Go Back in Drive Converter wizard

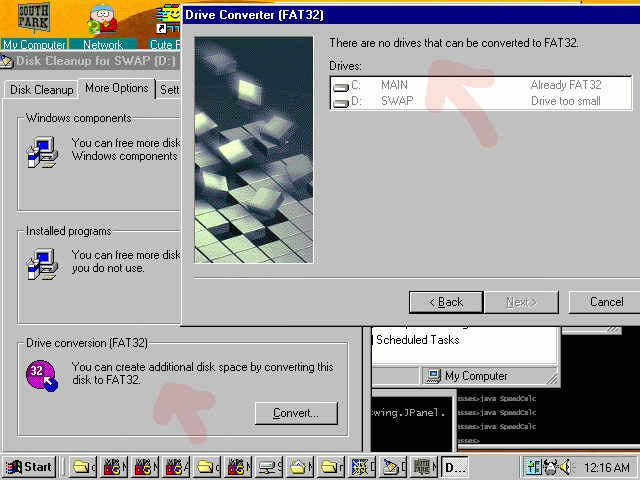(x=446, y=302)
